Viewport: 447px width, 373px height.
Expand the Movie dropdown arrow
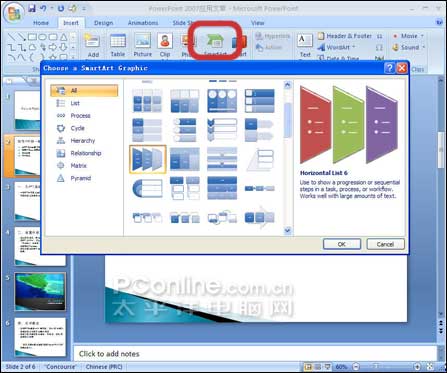pyautogui.click(x=422, y=36)
